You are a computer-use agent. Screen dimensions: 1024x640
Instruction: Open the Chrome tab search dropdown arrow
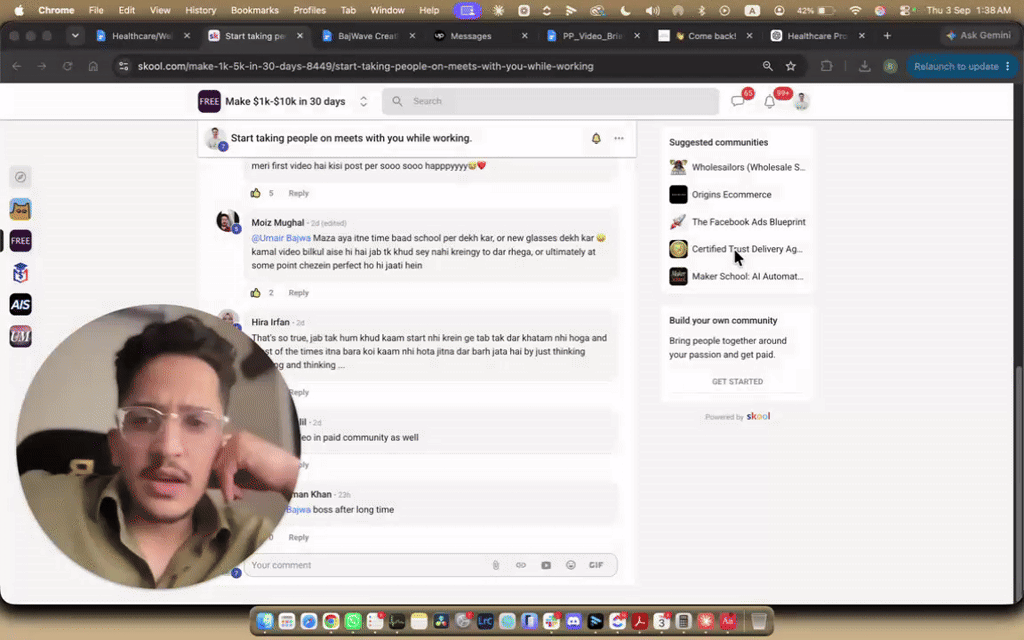tap(75, 36)
